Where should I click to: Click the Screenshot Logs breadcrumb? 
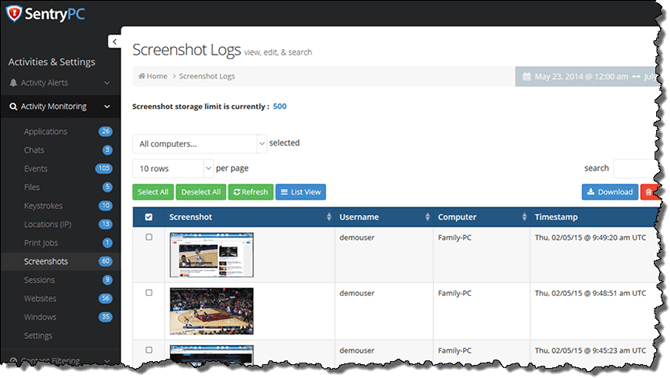pyautogui.click(x=207, y=76)
